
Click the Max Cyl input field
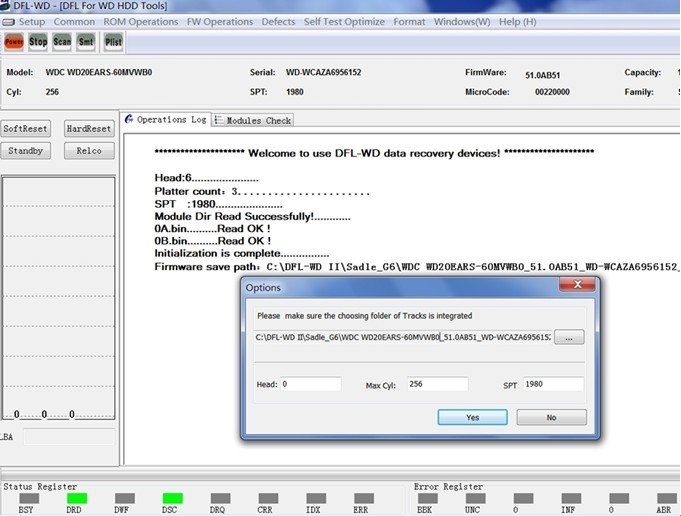pos(437,384)
